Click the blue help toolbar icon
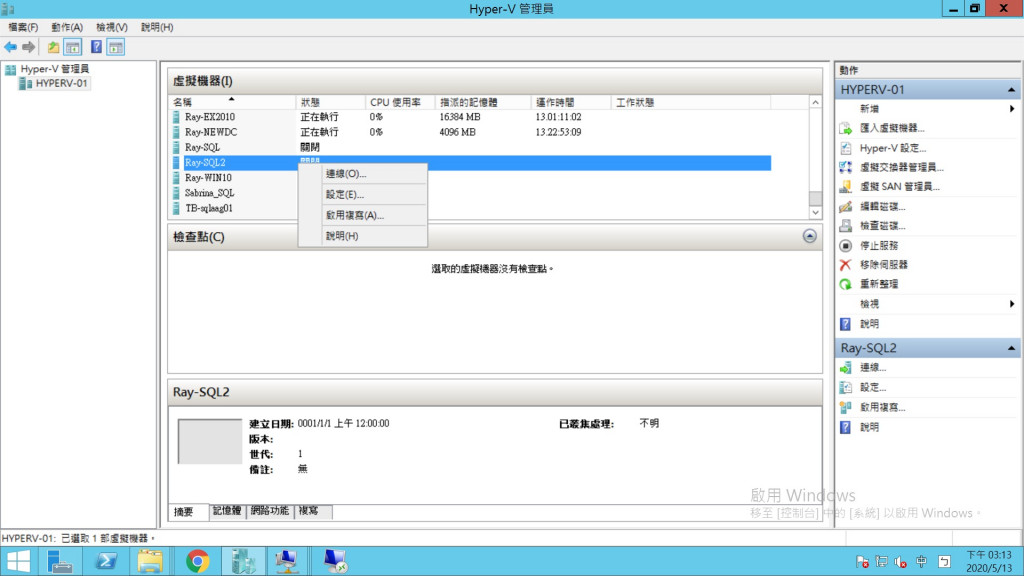This screenshot has width=1024, height=576. point(96,47)
